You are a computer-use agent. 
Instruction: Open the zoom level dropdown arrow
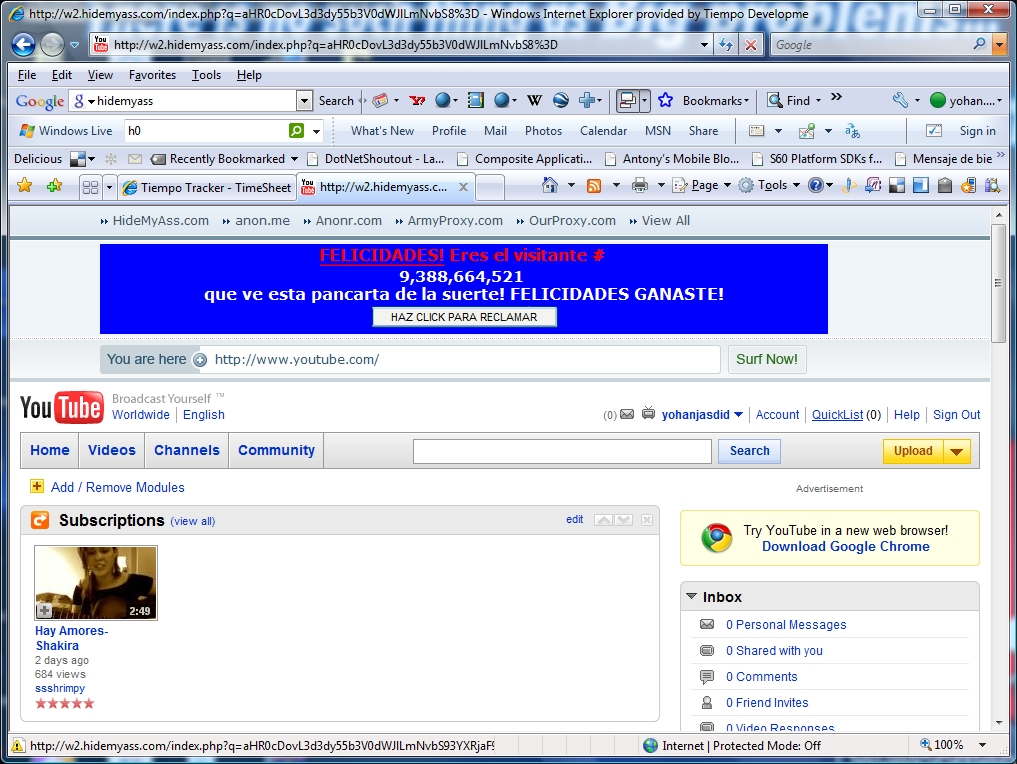tap(982, 745)
